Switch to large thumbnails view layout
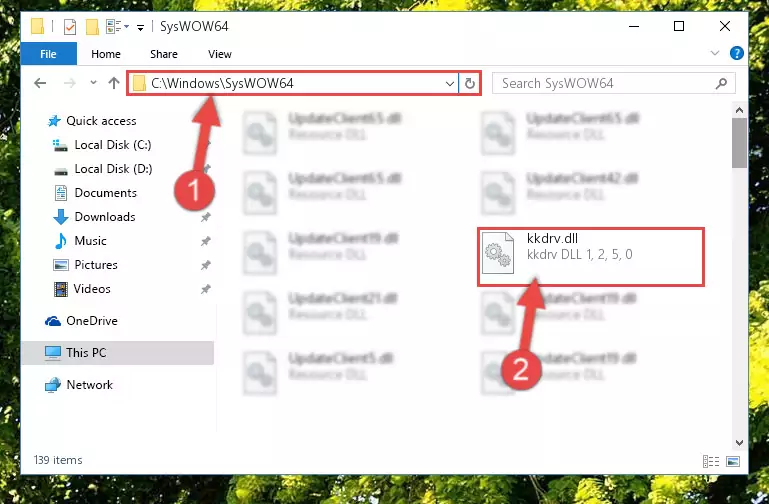 (x=733, y=461)
